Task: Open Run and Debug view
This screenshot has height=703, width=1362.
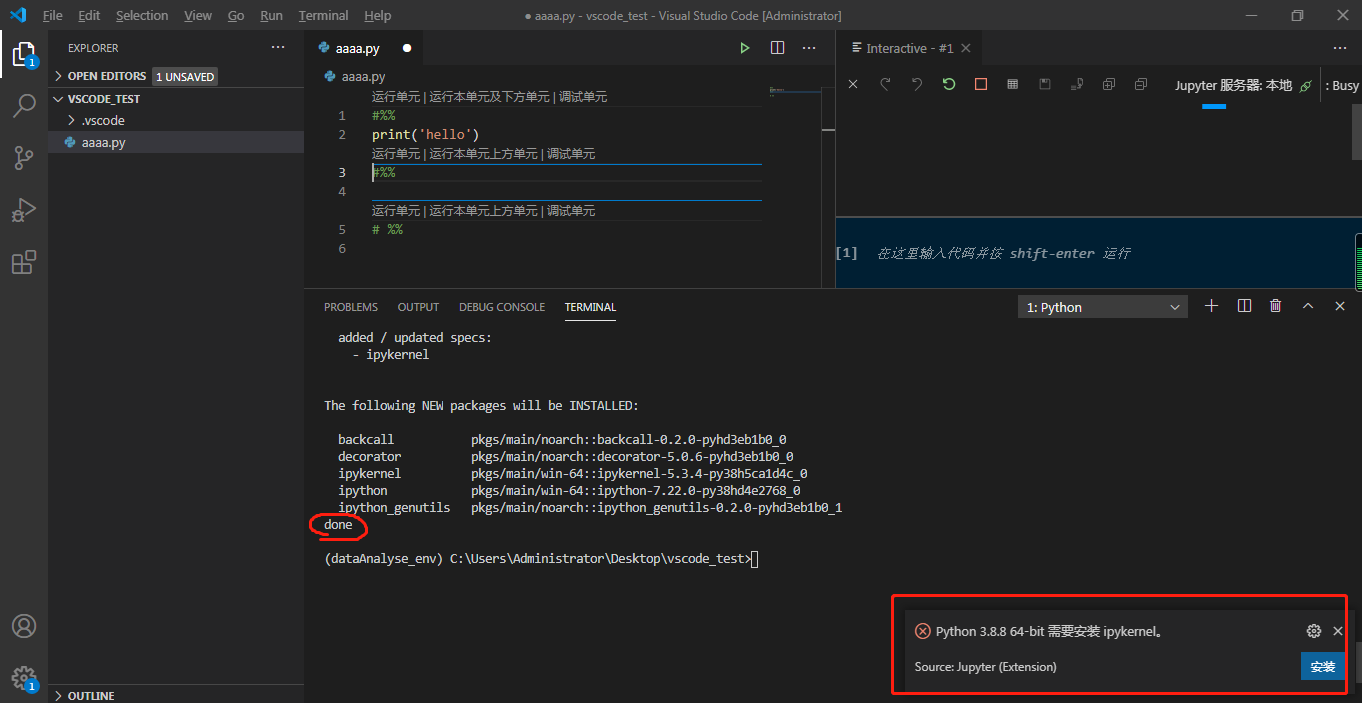Action: tap(24, 210)
